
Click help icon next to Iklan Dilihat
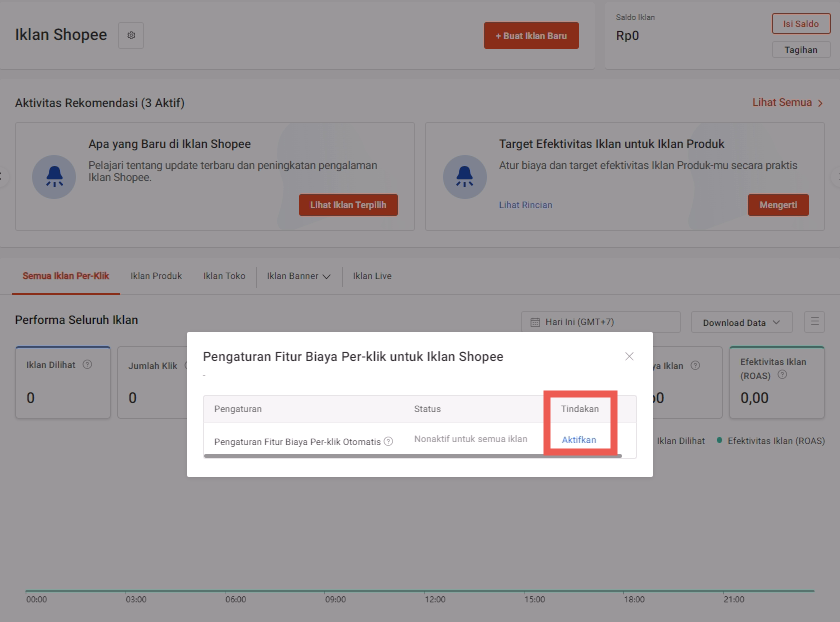87,365
